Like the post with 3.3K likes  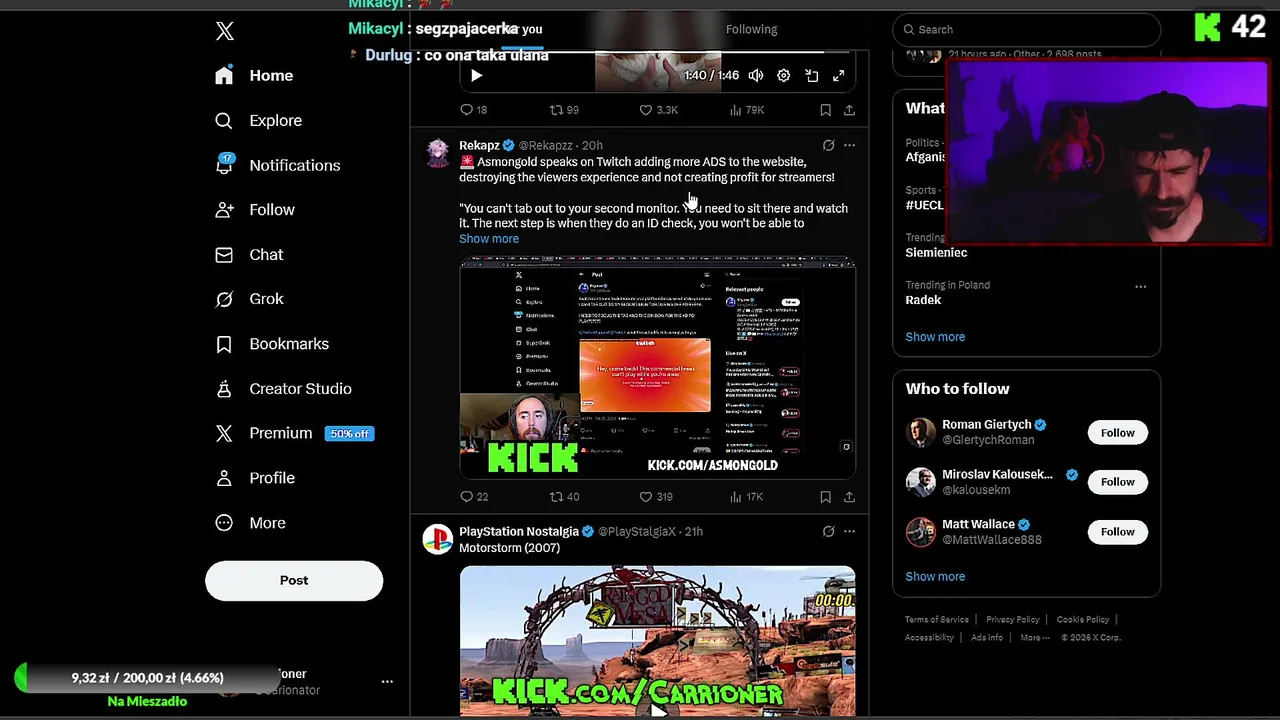[x=658, y=110]
